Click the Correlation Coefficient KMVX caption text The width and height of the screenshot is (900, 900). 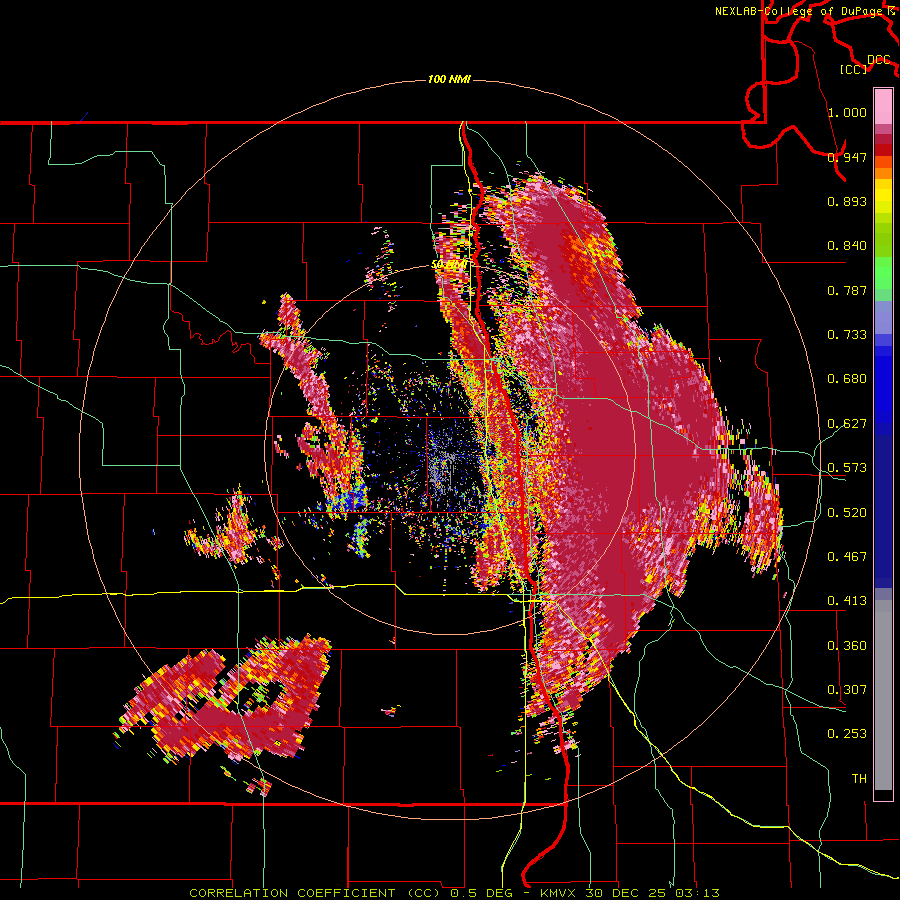click(x=454, y=893)
